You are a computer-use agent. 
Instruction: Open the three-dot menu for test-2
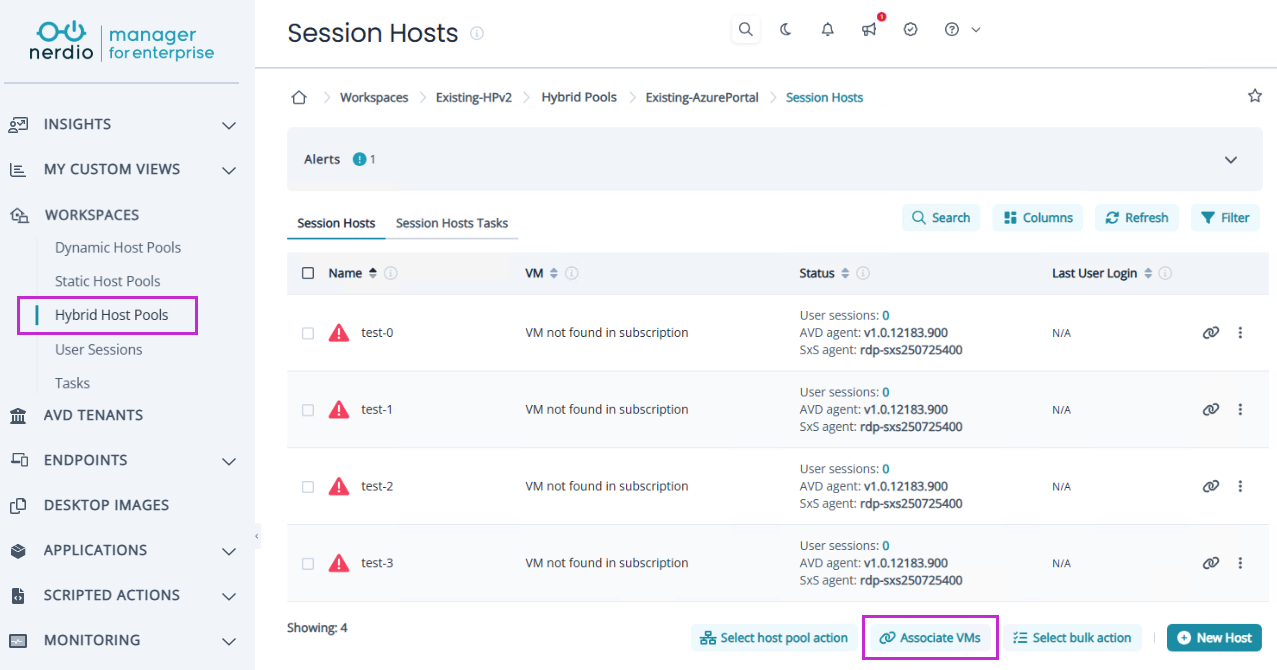(1240, 487)
